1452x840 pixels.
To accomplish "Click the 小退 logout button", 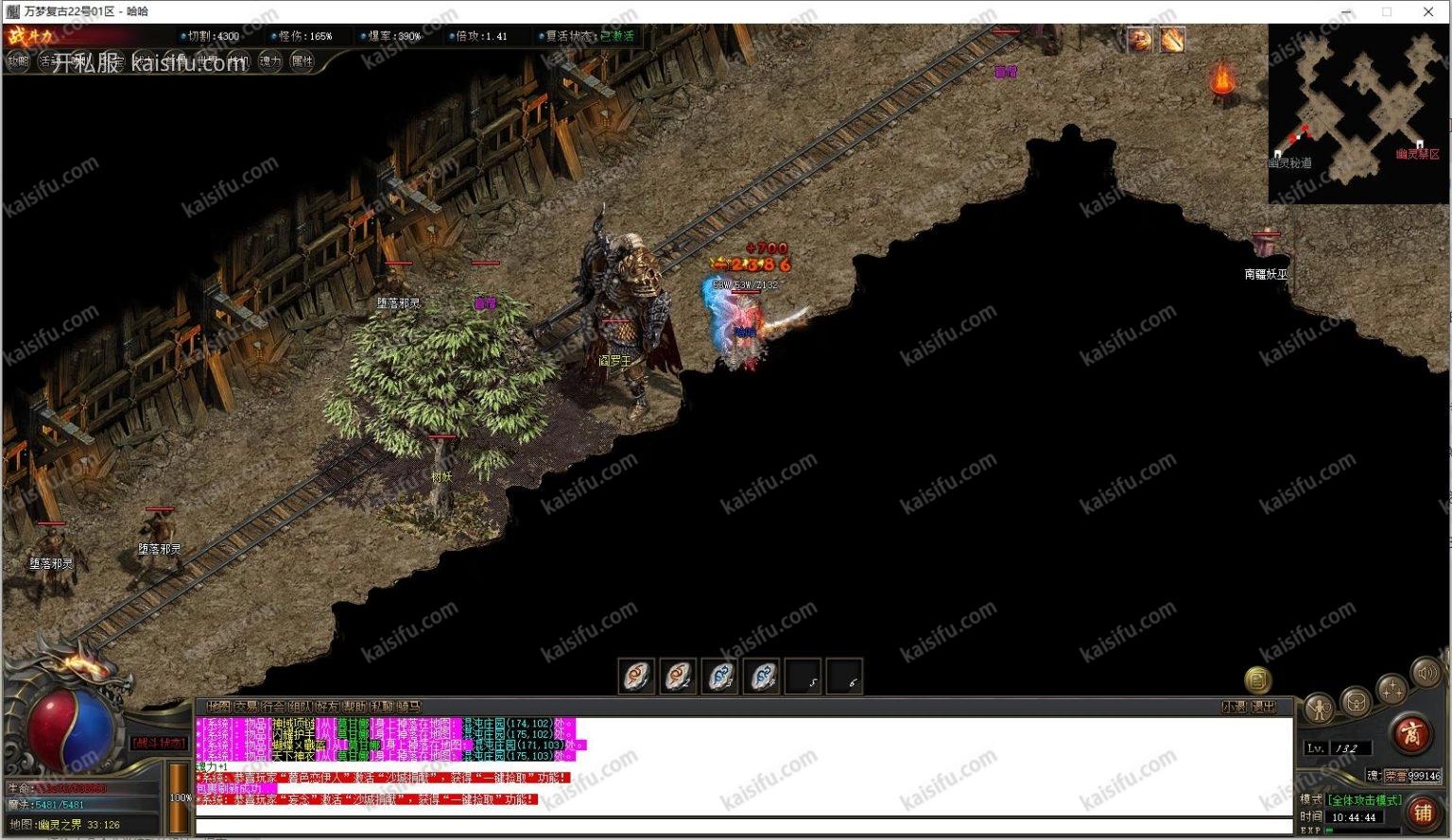I will click(1234, 707).
